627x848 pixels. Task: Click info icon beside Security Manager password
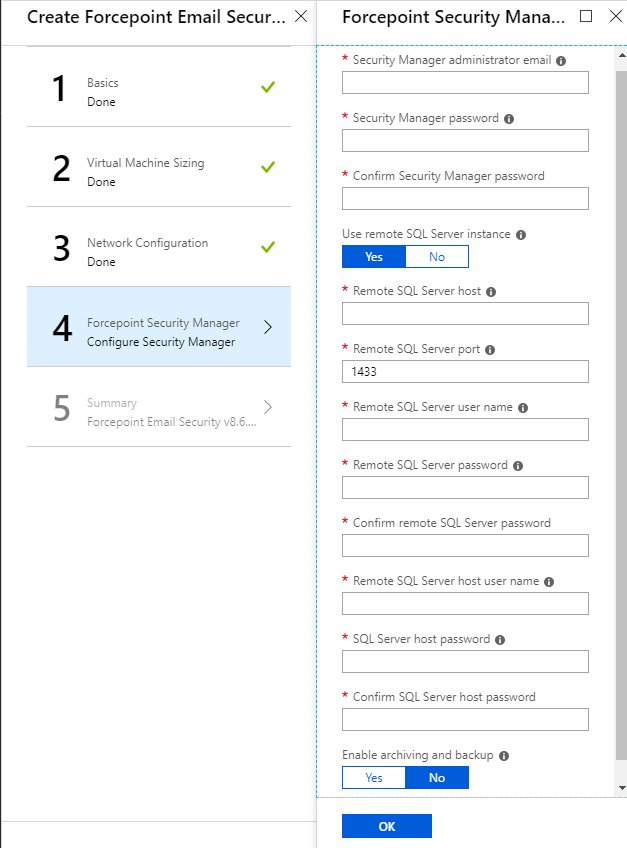(x=509, y=119)
